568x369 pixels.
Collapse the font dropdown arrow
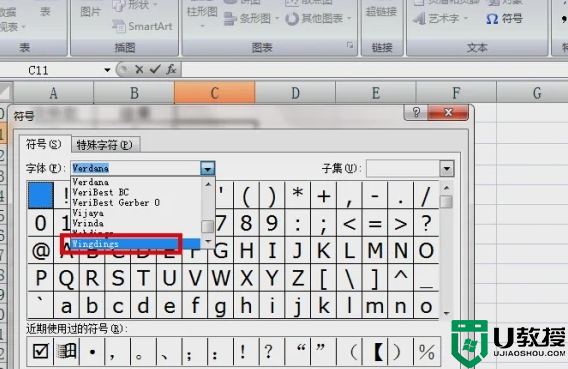point(208,168)
